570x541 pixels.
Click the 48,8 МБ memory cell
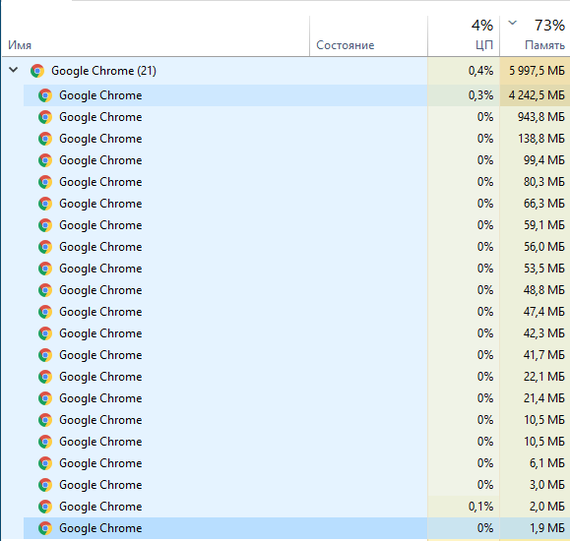click(x=535, y=290)
